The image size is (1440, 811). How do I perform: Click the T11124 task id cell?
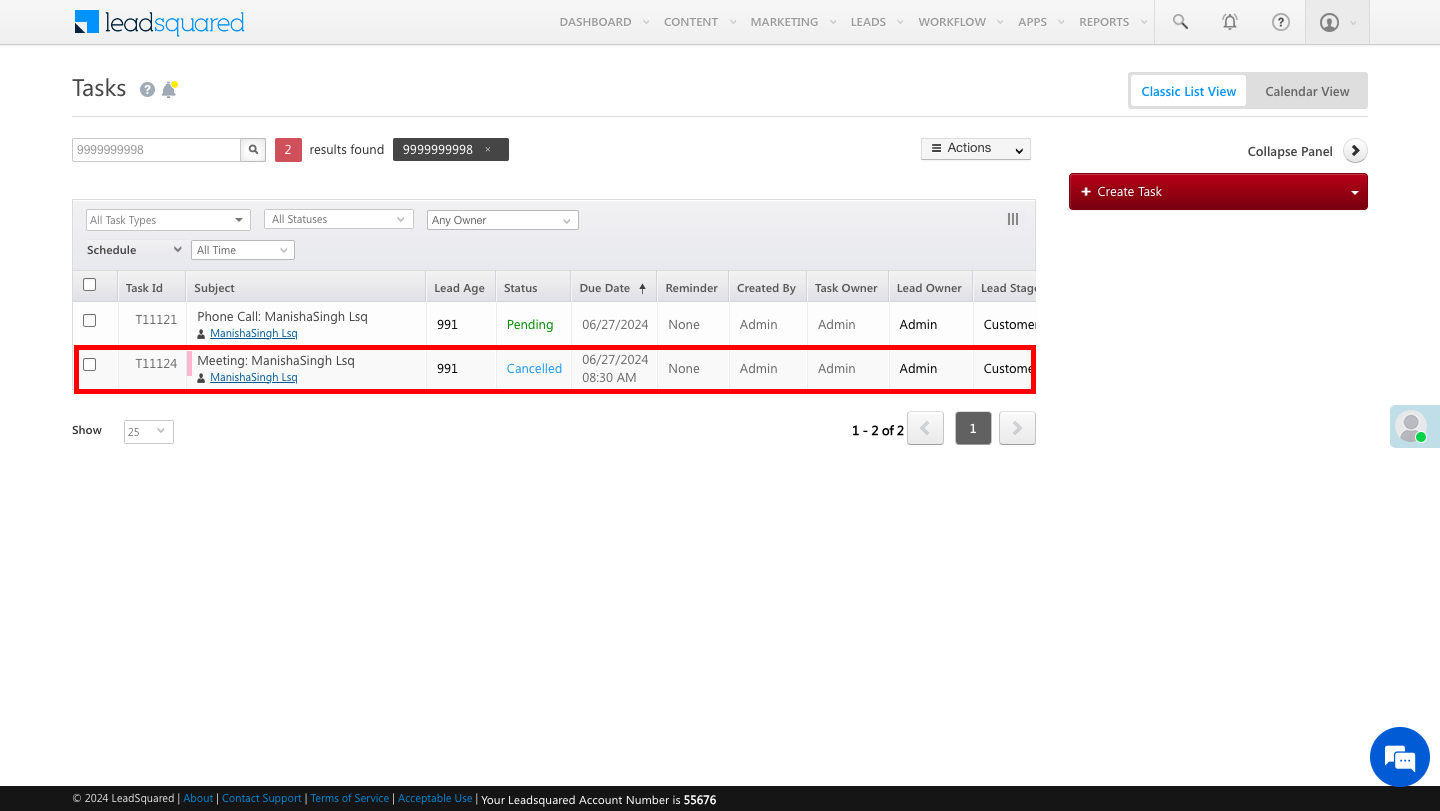tap(156, 364)
